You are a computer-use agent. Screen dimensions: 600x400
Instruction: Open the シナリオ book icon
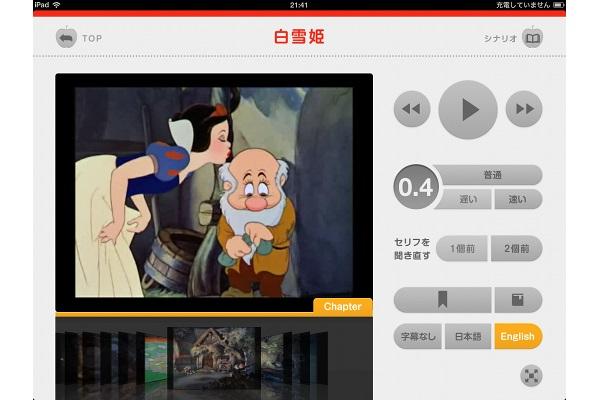[x=533, y=39]
